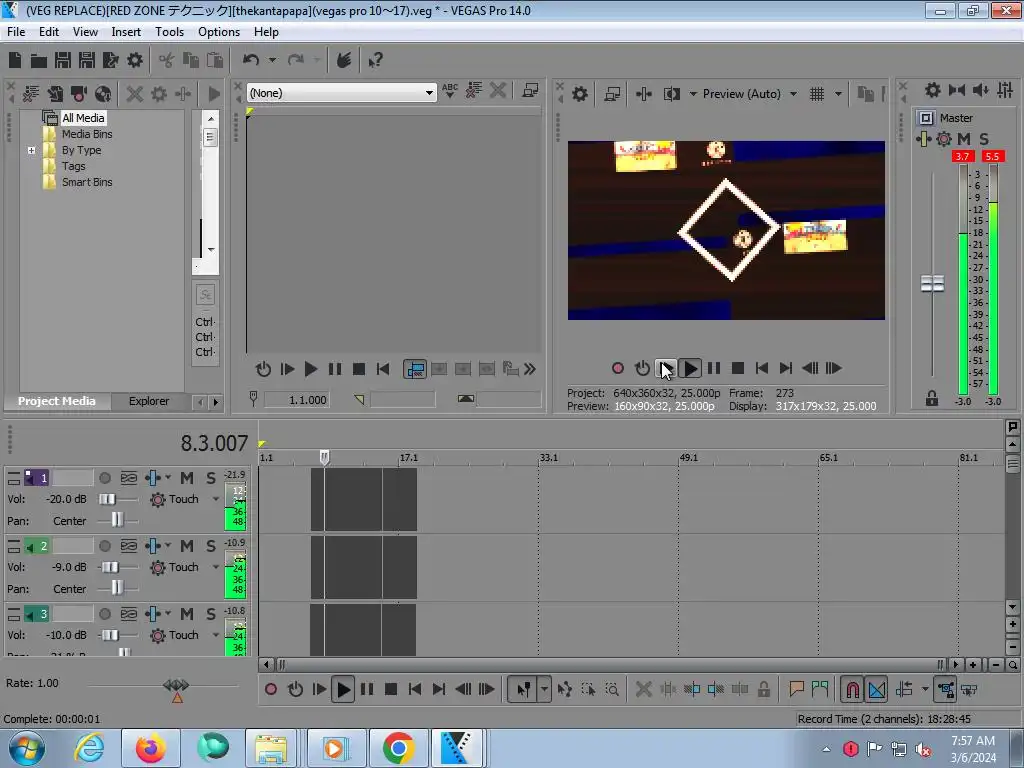Open Split Screen View dropdown arrow

coord(693,94)
